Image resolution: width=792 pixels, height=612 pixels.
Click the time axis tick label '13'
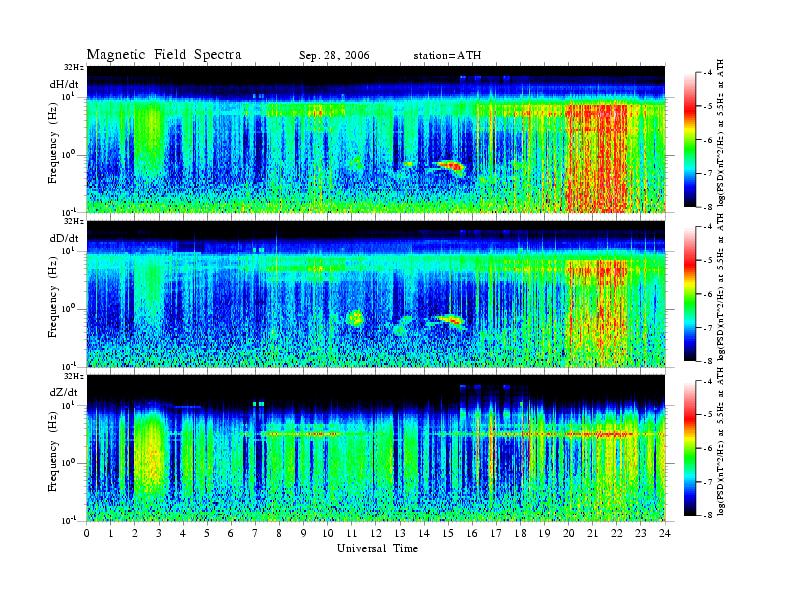click(x=400, y=534)
